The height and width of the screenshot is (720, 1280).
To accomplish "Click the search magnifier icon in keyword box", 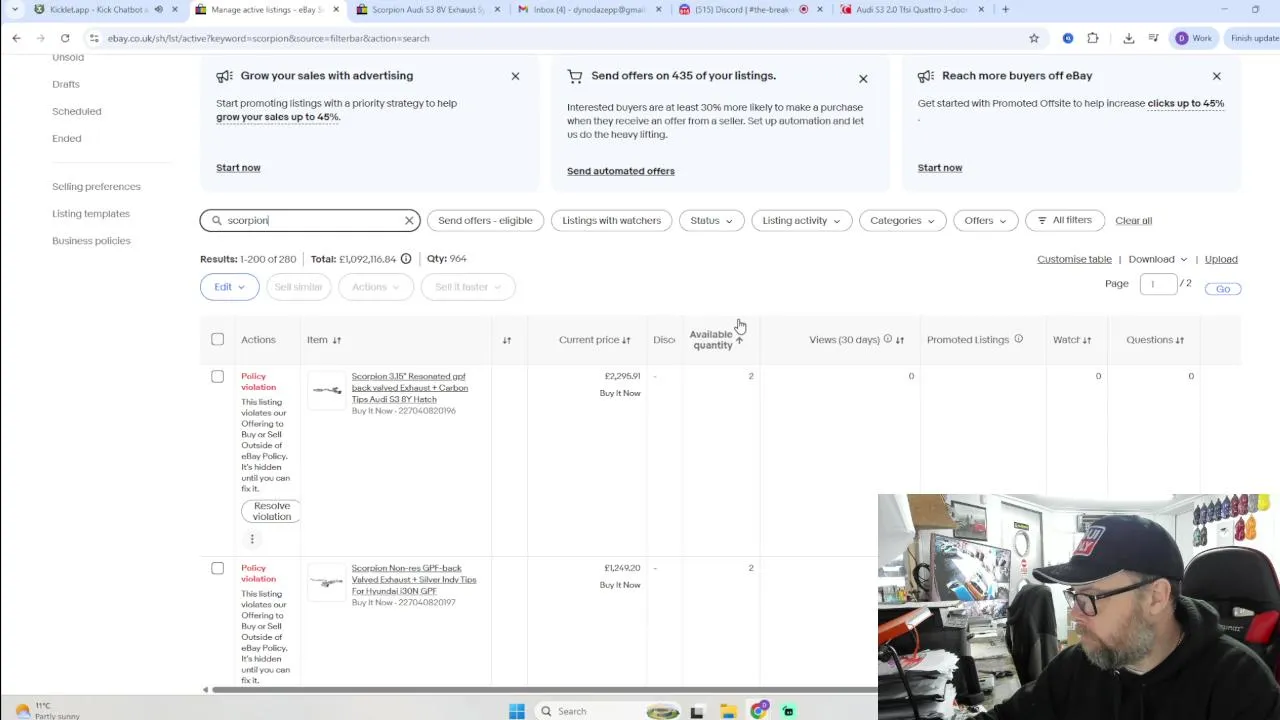I will (x=216, y=220).
